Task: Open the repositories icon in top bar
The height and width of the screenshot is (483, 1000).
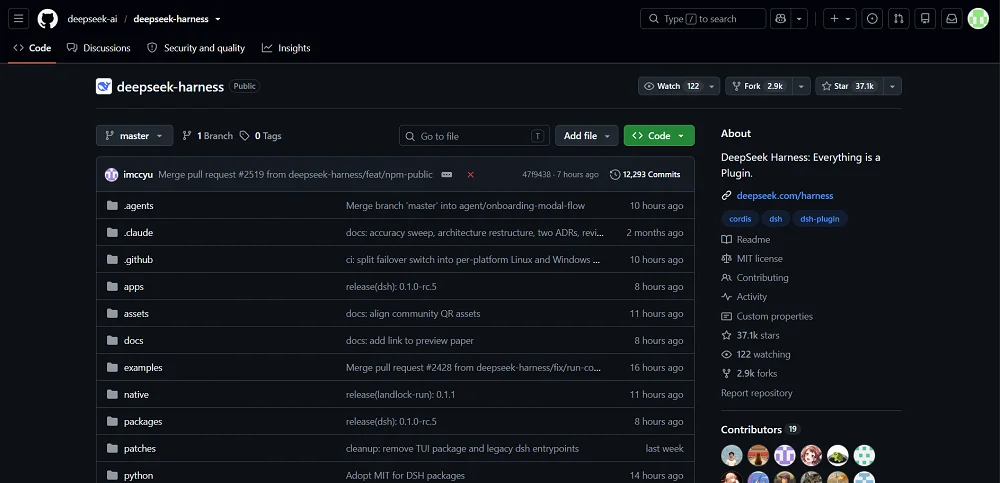Action: pos(925,19)
